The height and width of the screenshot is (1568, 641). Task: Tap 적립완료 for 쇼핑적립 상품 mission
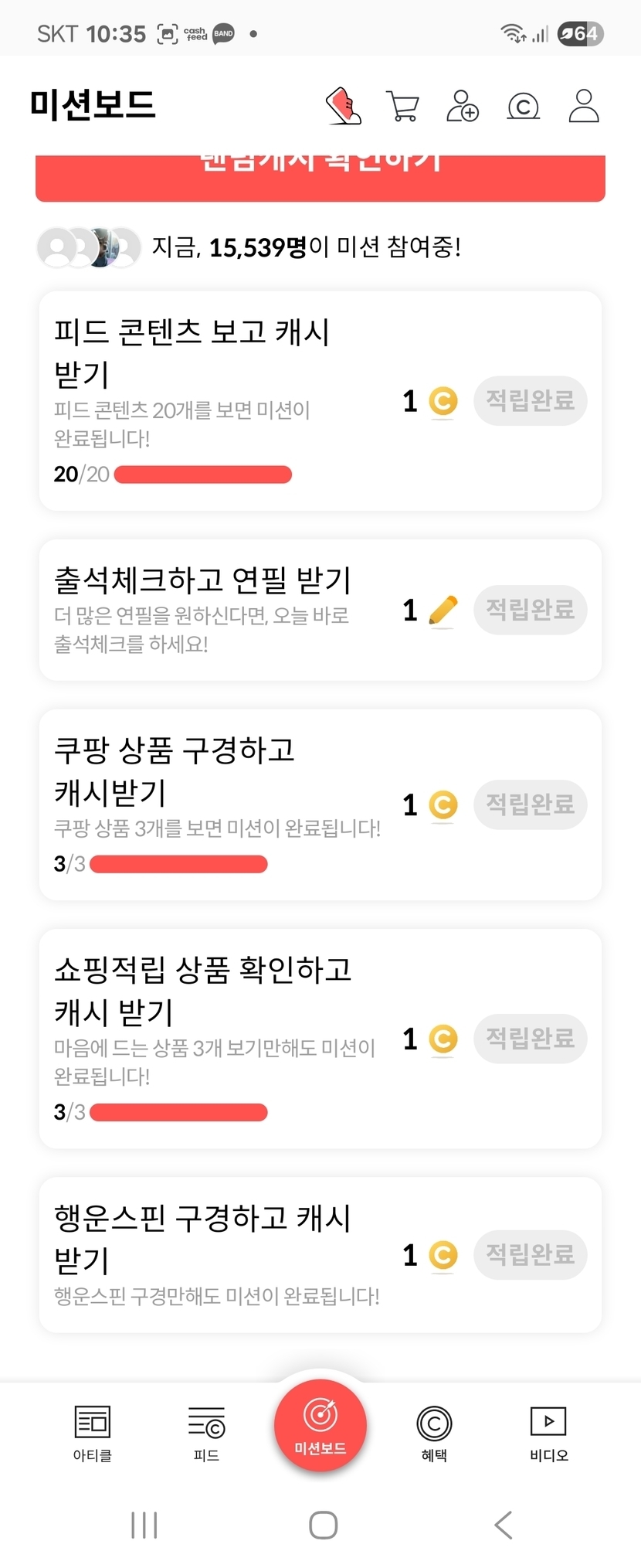tap(530, 1038)
